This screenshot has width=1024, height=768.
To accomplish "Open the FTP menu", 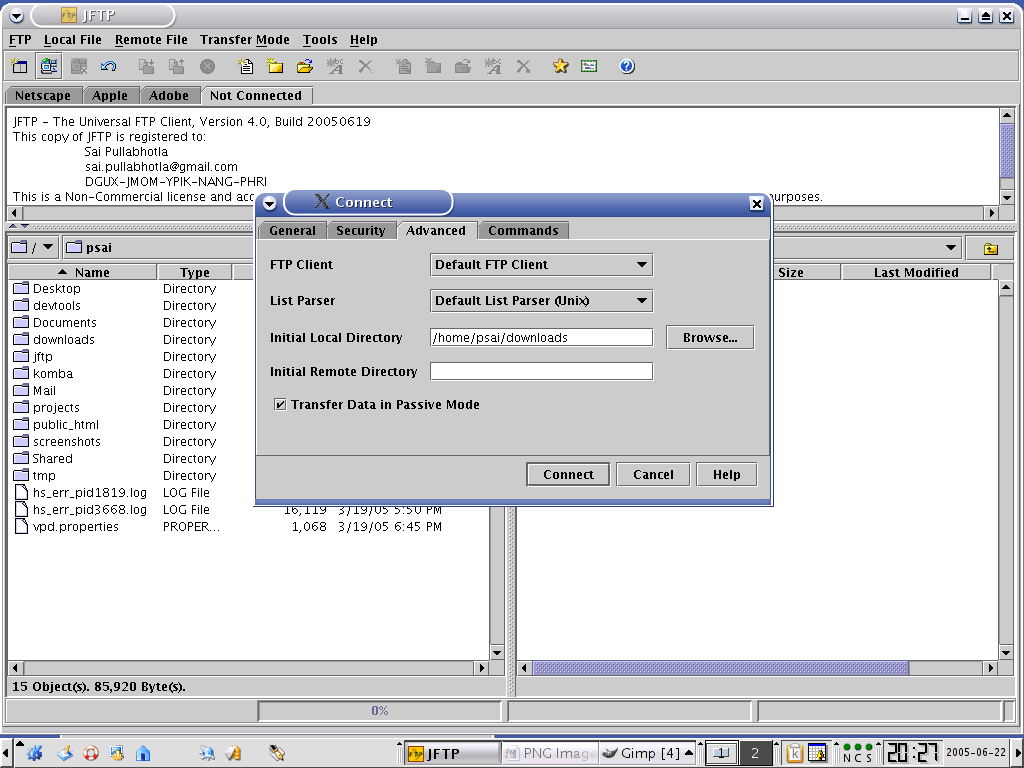I will pos(20,40).
